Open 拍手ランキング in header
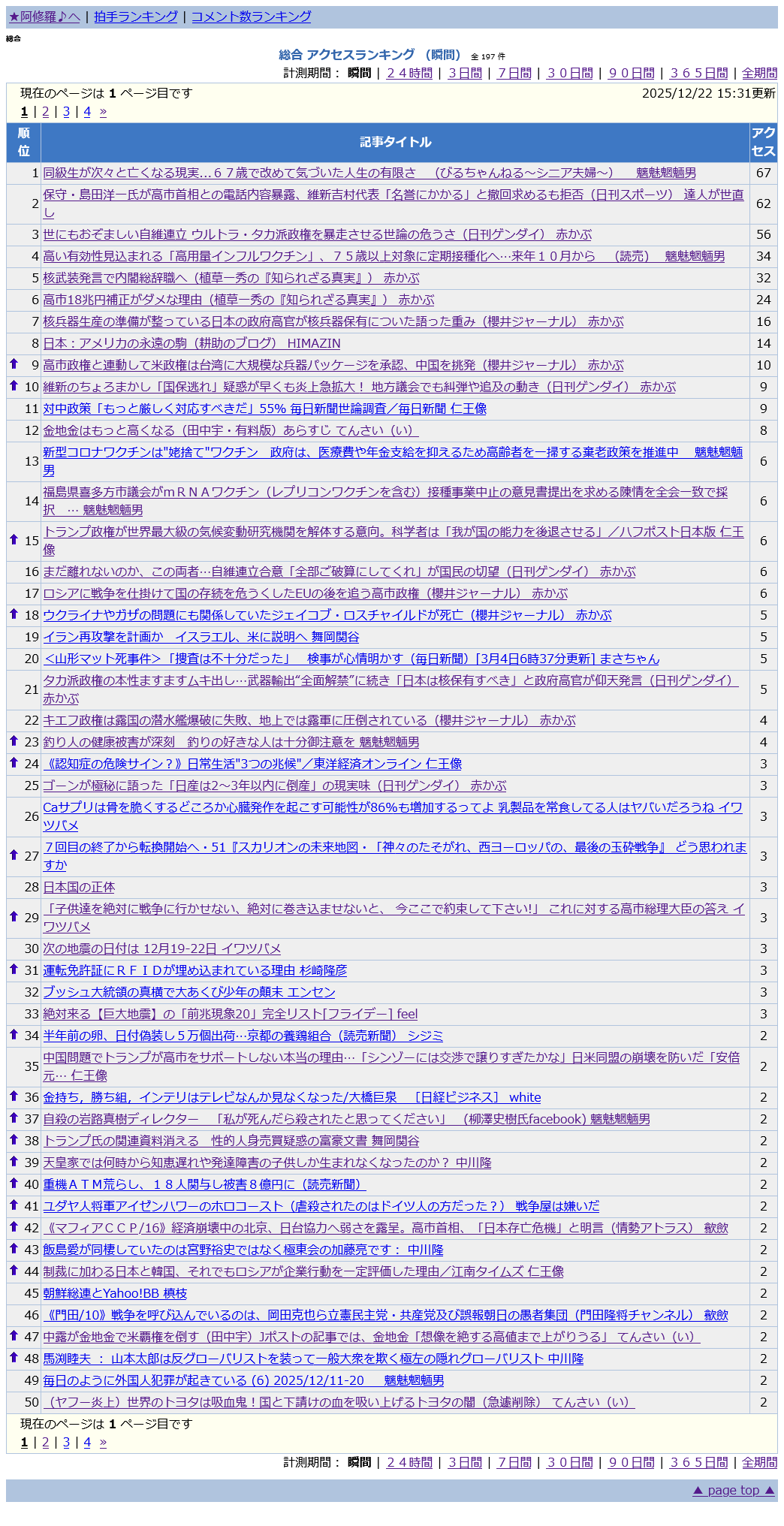Screen dimensions: 784x1526 click(x=136, y=17)
